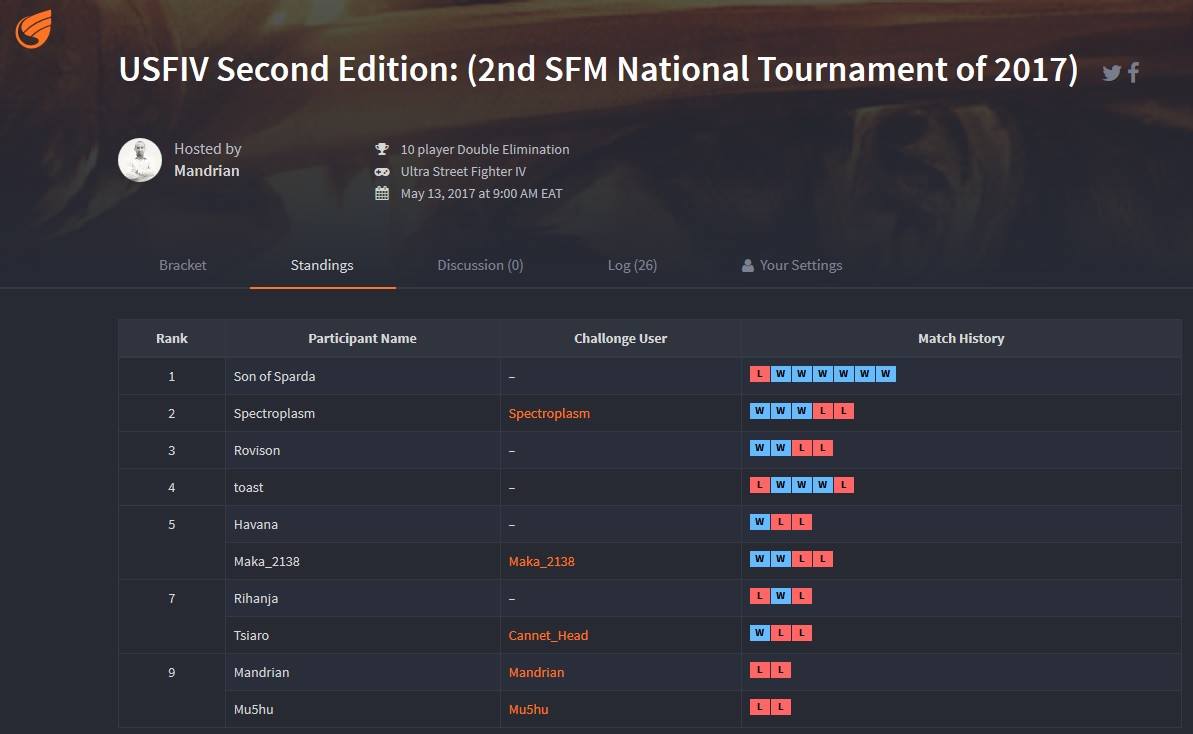1193x734 pixels.
Task: Select participant name Spectroplasm
Action: pyautogui.click(x=275, y=413)
